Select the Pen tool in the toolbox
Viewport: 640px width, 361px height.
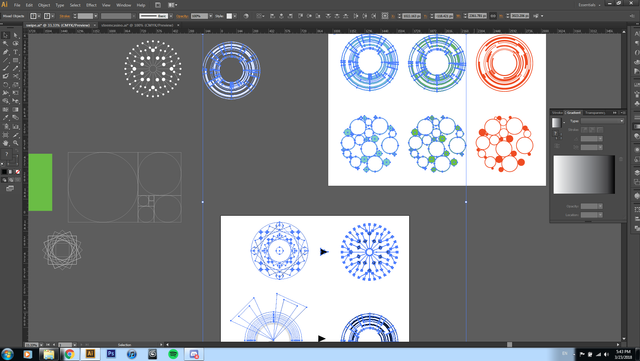(5, 52)
